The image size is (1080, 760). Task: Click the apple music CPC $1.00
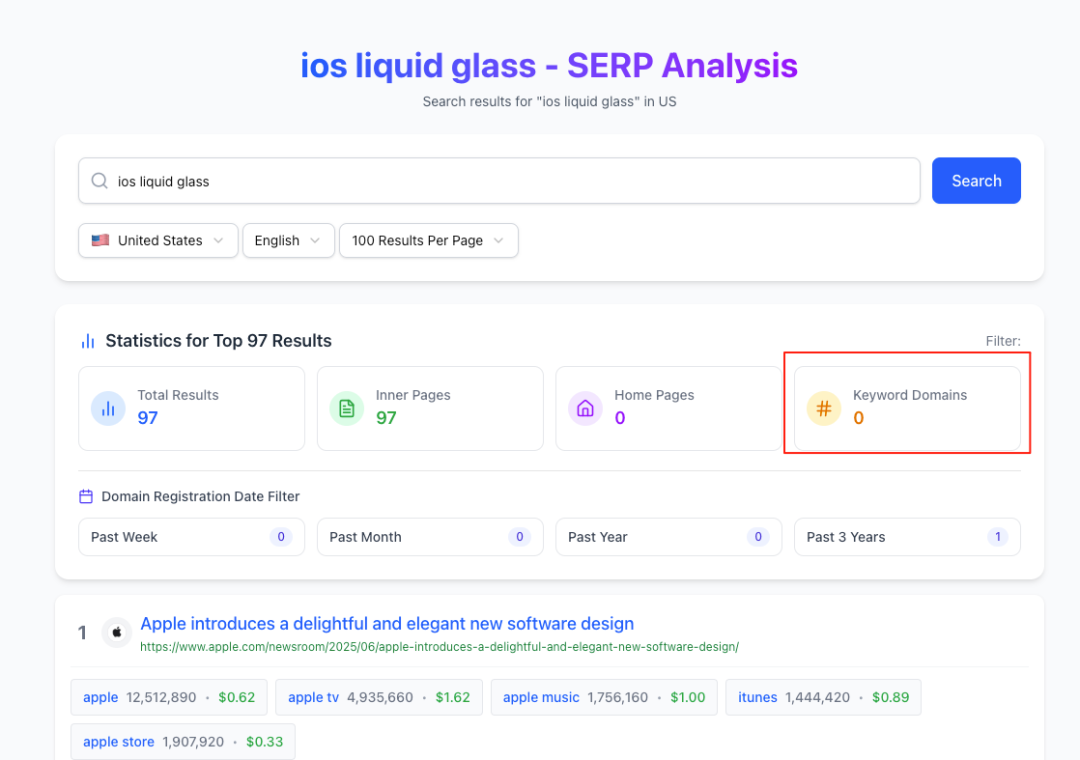688,697
